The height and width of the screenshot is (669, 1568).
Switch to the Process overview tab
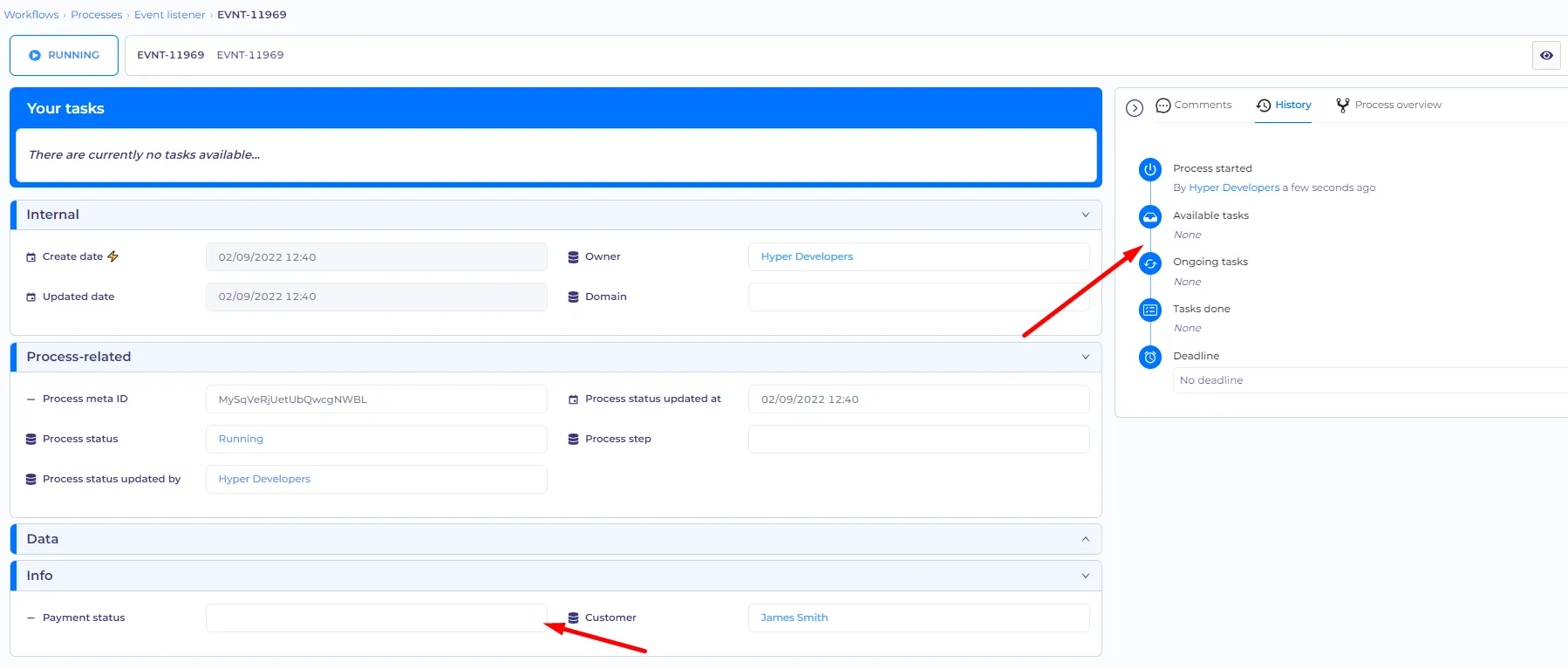(1388, 106)
